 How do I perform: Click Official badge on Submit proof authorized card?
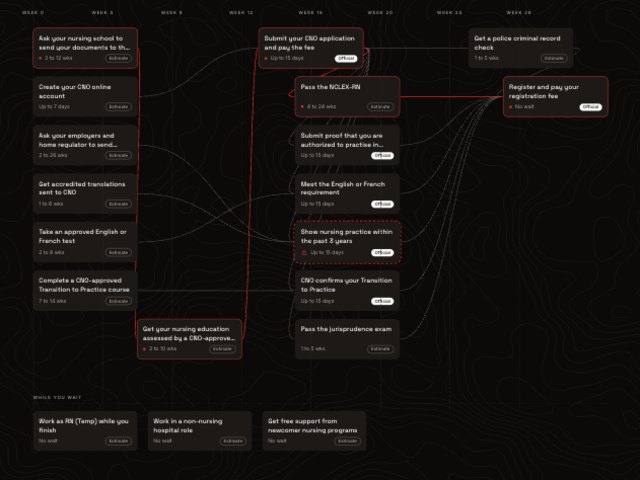(382, 156)
